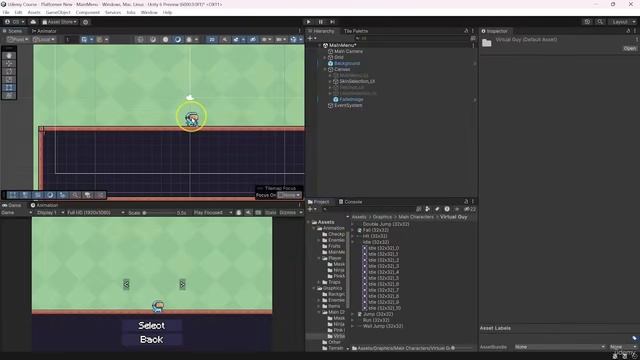This screenshot has width=640, height=360.
Task: Adjust the Game view Scale slider
Action: pos(159,213)
